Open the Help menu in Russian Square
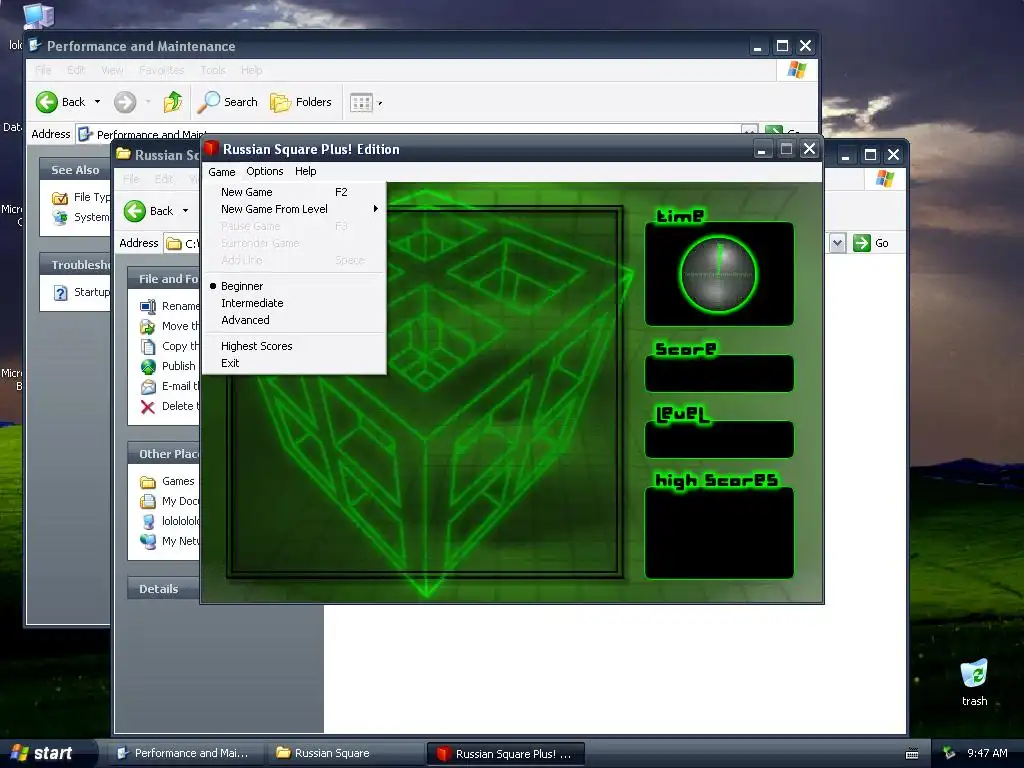 (305, 171)
